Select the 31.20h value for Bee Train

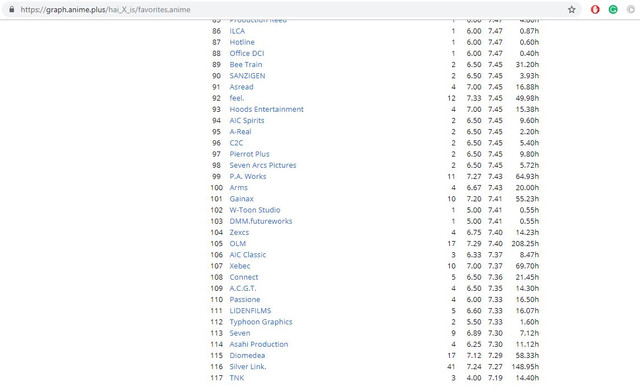pyautogui.click(x=527, y=65)
